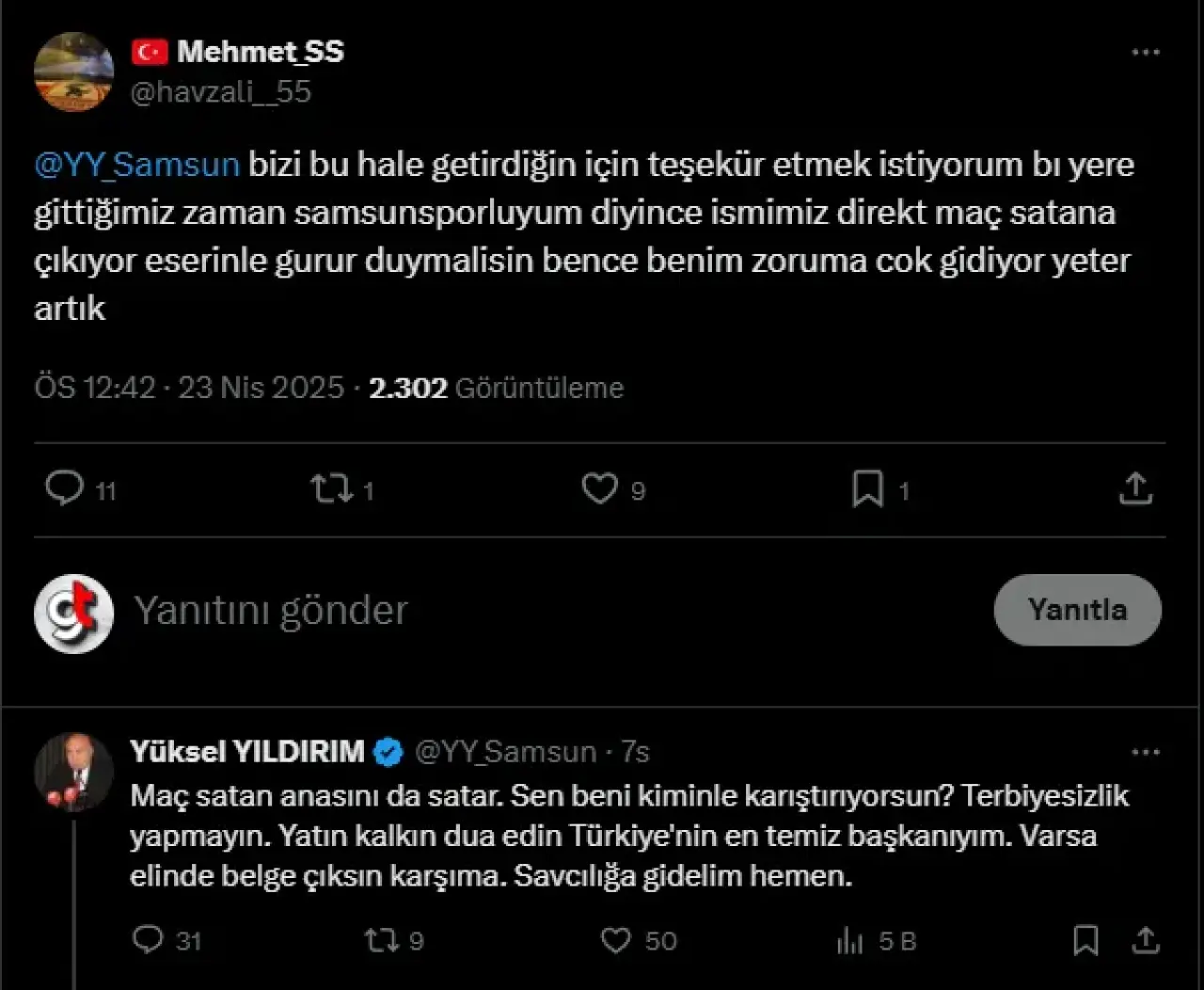
Task: Retweet the main tweet by Mehmet_SS
Action: 331,488
